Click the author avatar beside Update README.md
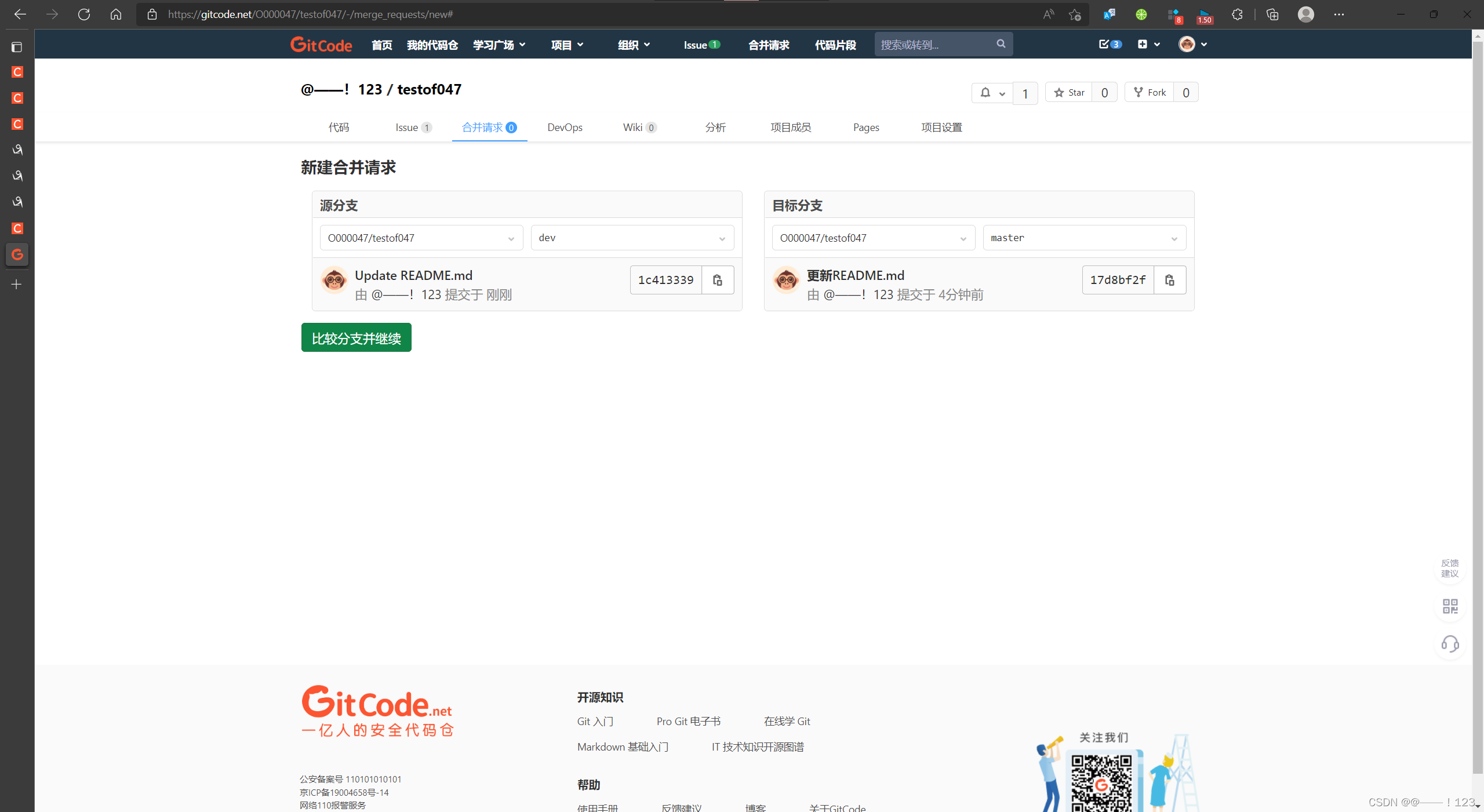The image size is (1484, 812). [x=333, y=281]
